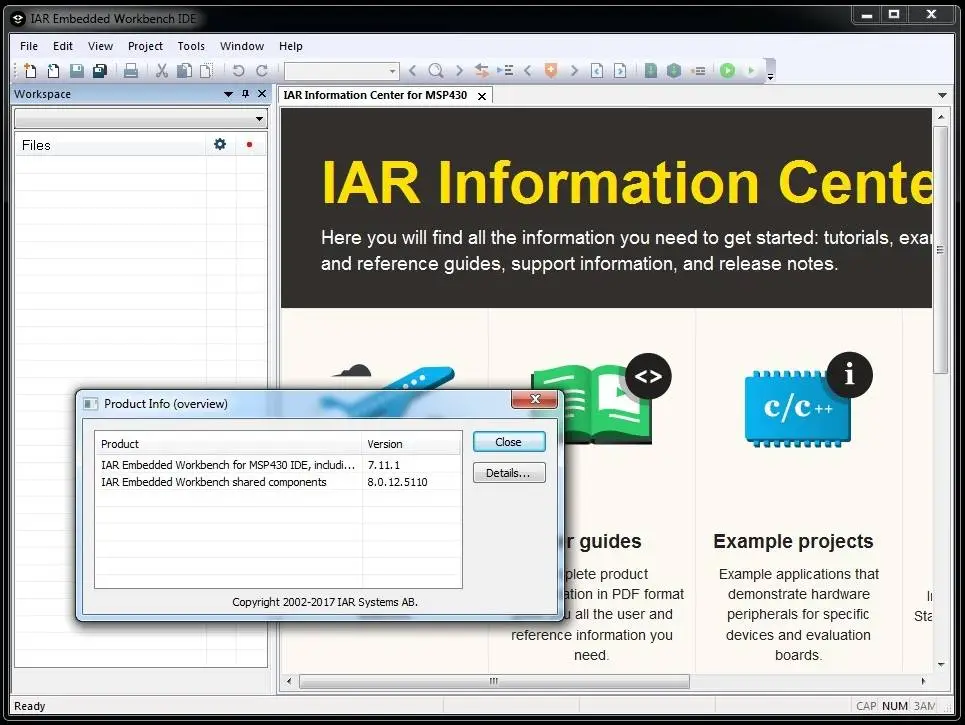Click the Make build icon

(x=674, y=71)
